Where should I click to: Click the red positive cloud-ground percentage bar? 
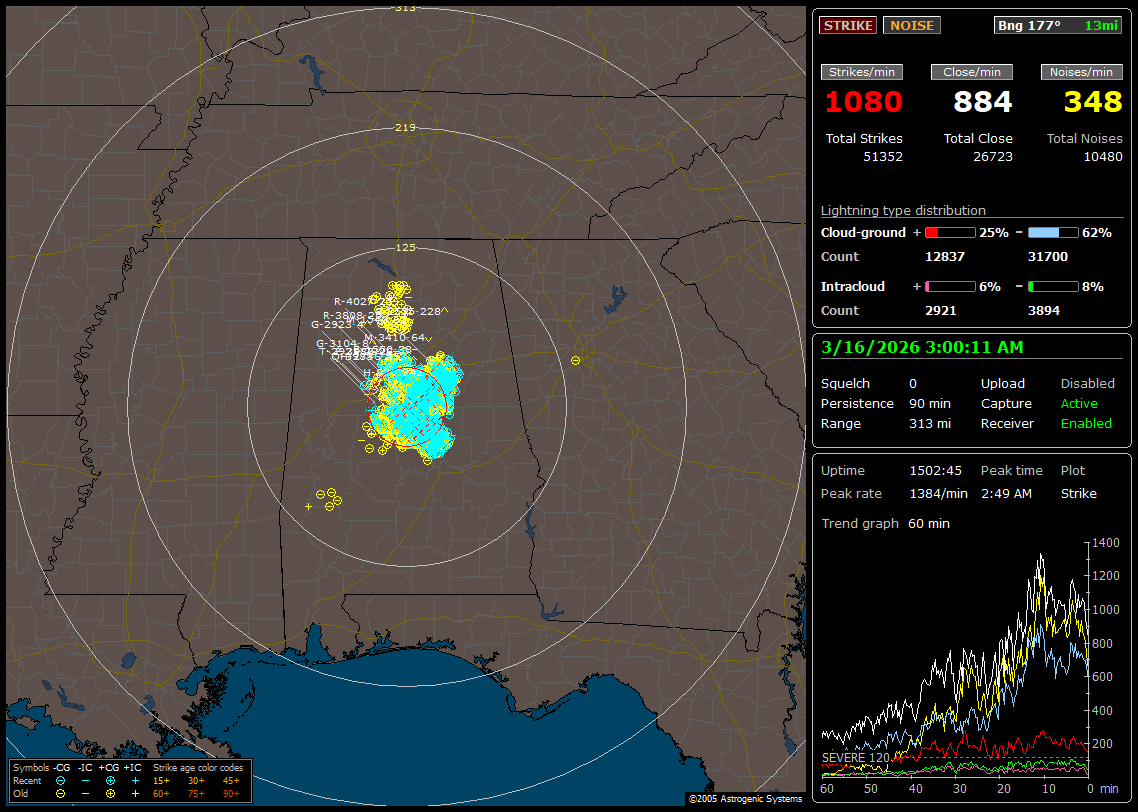(949, 233)
